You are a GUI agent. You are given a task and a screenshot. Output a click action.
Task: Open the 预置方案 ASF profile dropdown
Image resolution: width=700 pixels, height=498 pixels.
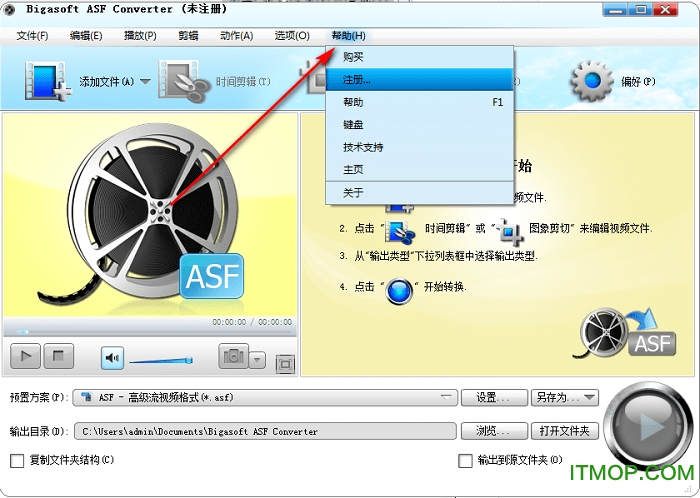(265, 397)
